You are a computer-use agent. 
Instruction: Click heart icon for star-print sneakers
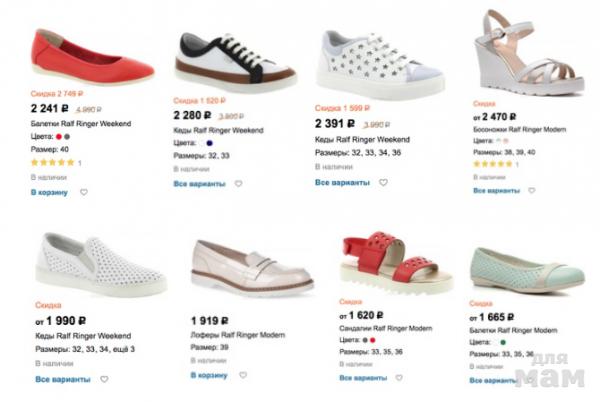click(x=383, y=183)
